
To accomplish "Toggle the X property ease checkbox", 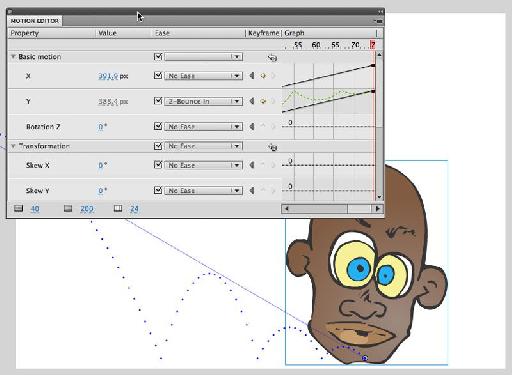I will point(158,75).
